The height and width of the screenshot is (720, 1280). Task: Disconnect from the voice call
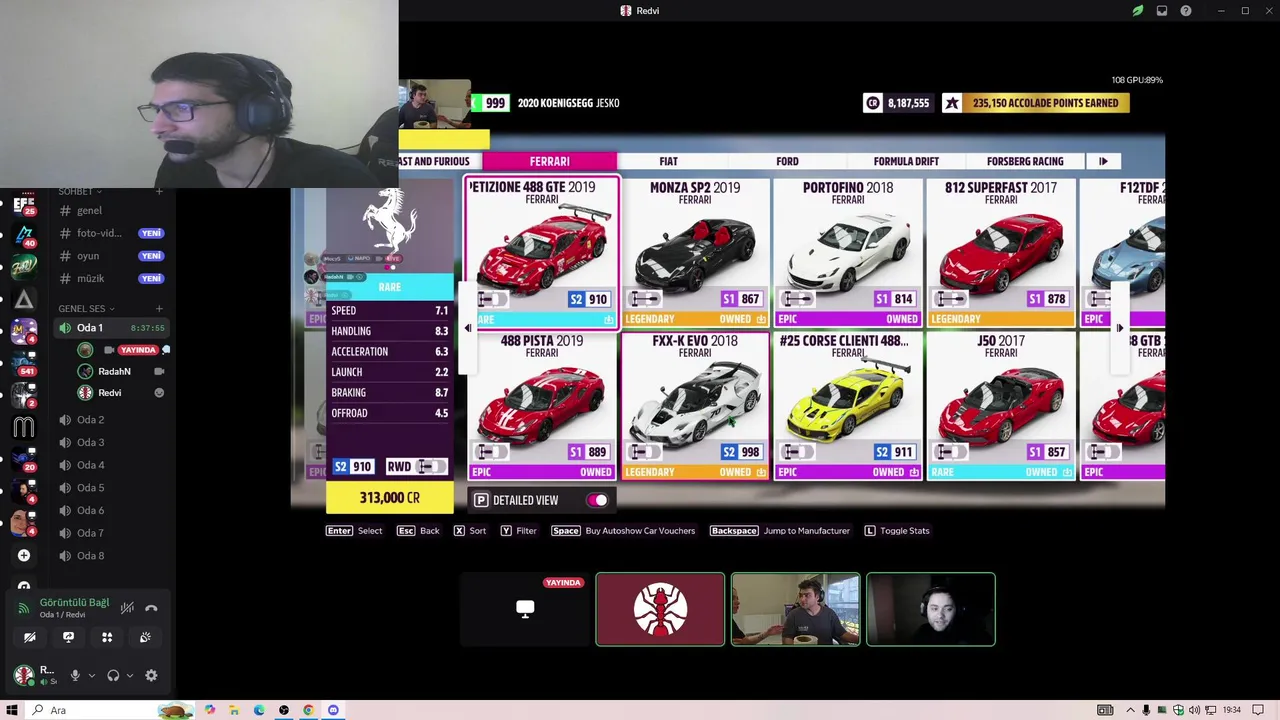151,607
